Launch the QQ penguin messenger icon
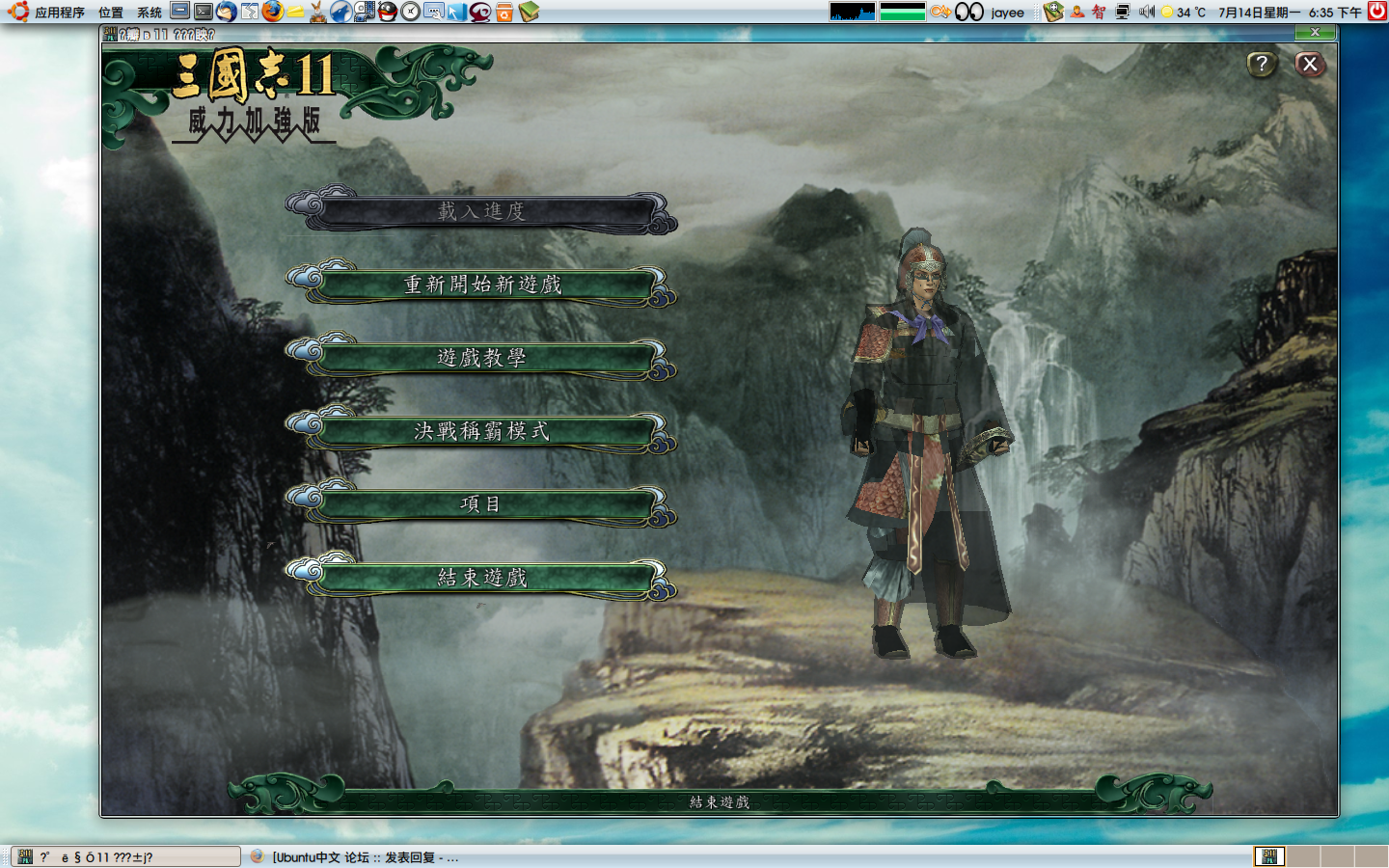 [x=387, y=12]
